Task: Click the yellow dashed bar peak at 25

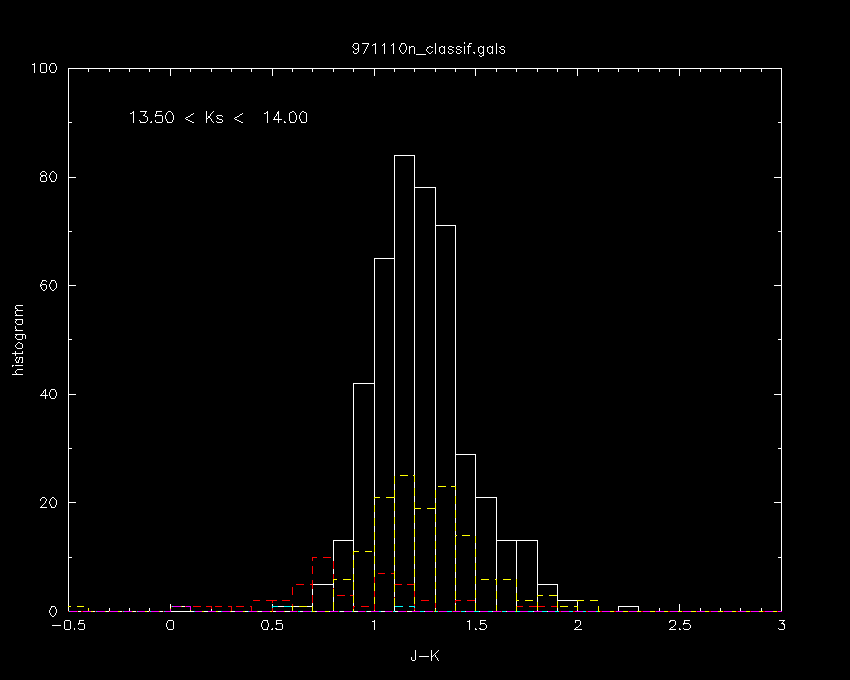Action: pos(404,476)
